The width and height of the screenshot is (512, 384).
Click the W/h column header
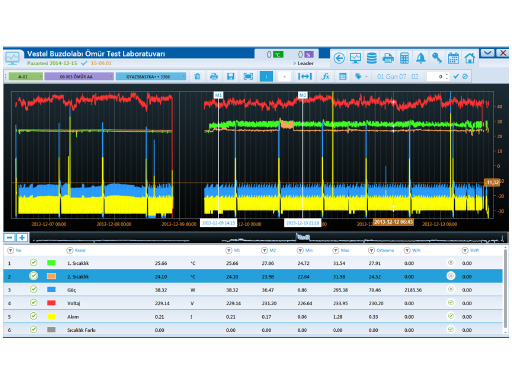[x=416, y=250]
